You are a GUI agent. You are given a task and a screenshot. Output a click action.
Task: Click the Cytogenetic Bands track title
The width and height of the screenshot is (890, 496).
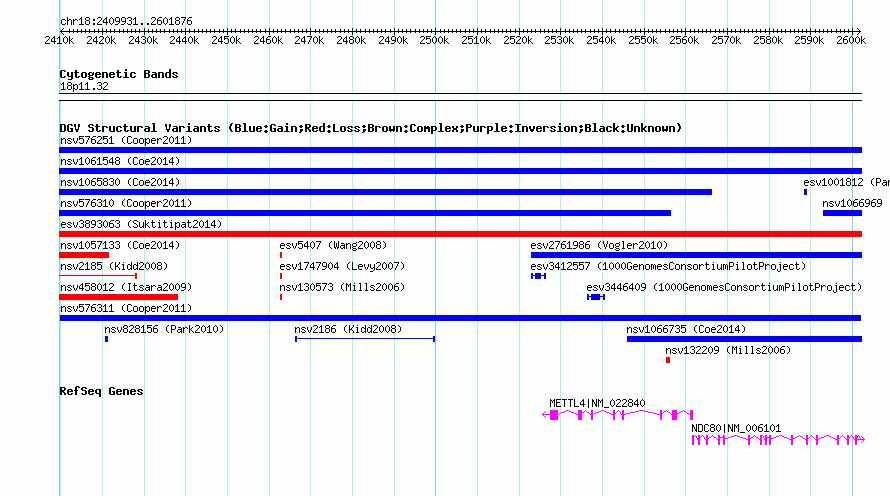[x=119, y=74]
